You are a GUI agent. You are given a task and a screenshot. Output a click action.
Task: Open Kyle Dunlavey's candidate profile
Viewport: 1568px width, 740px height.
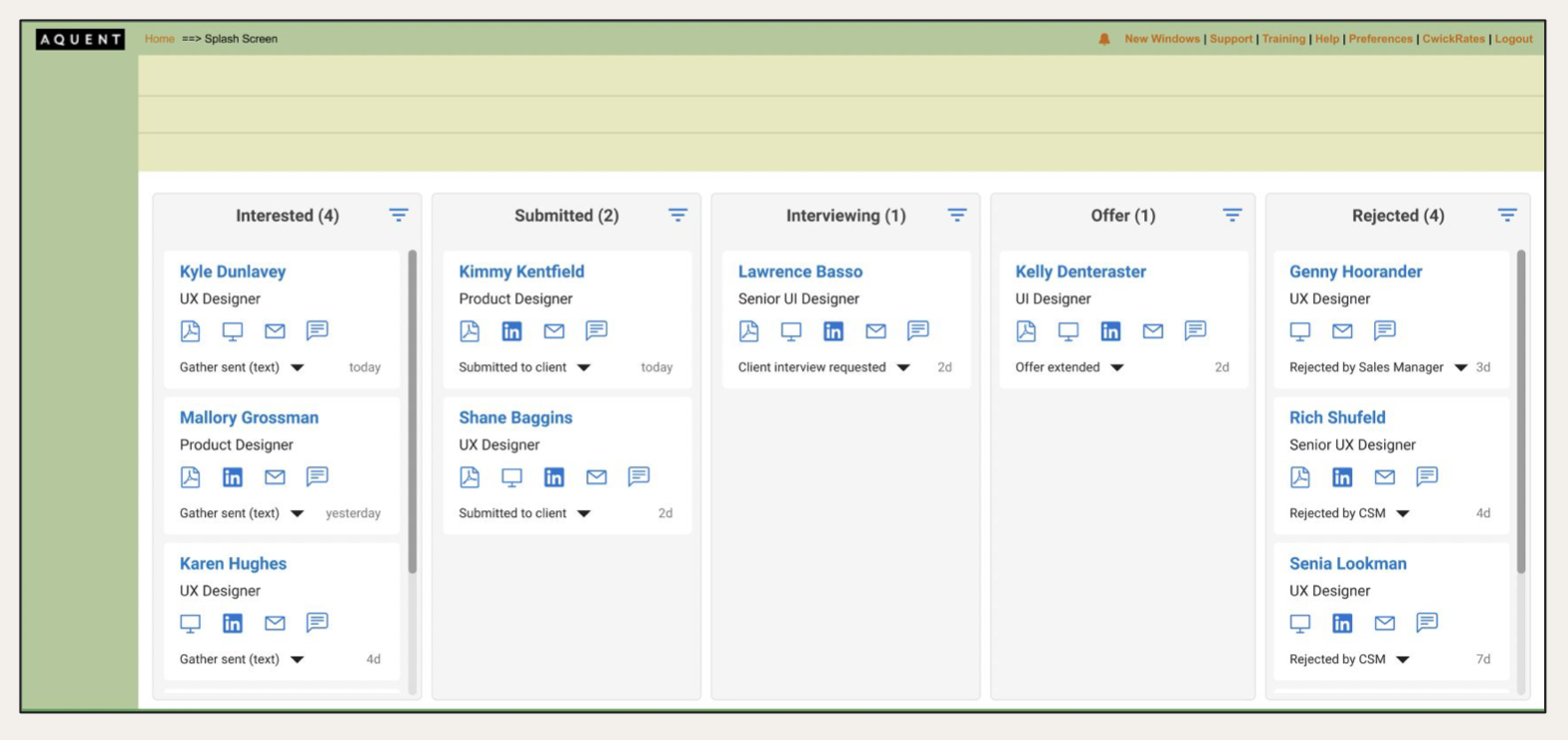point(233,272)
